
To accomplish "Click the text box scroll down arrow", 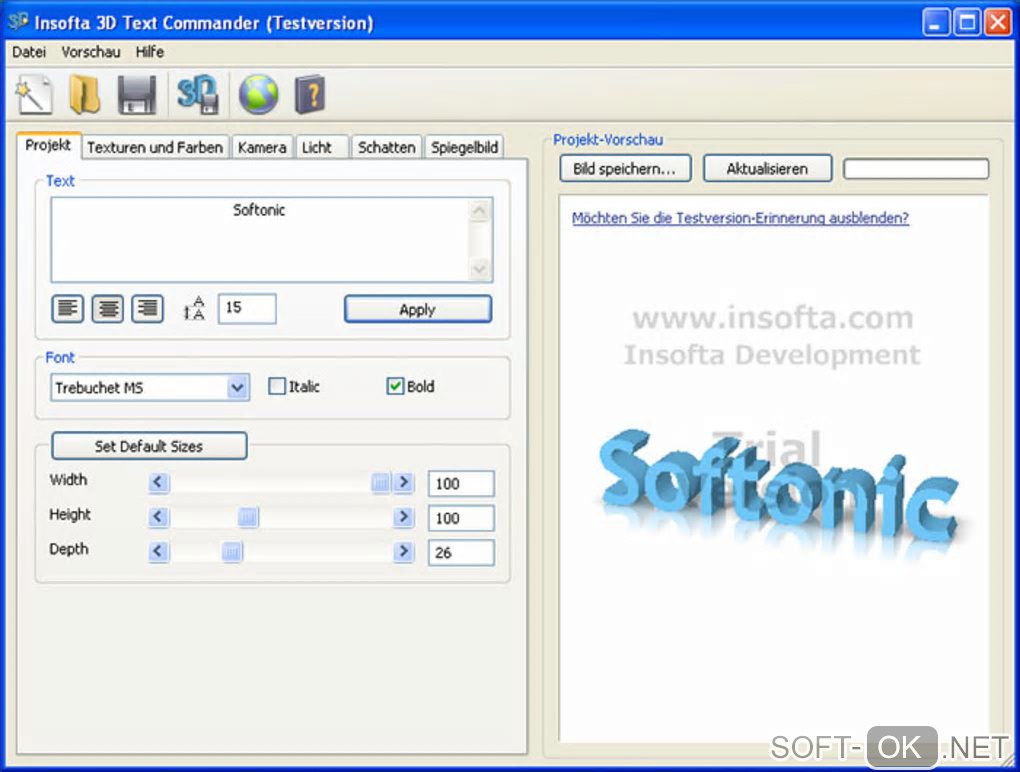I will click(x=479, y=268).
